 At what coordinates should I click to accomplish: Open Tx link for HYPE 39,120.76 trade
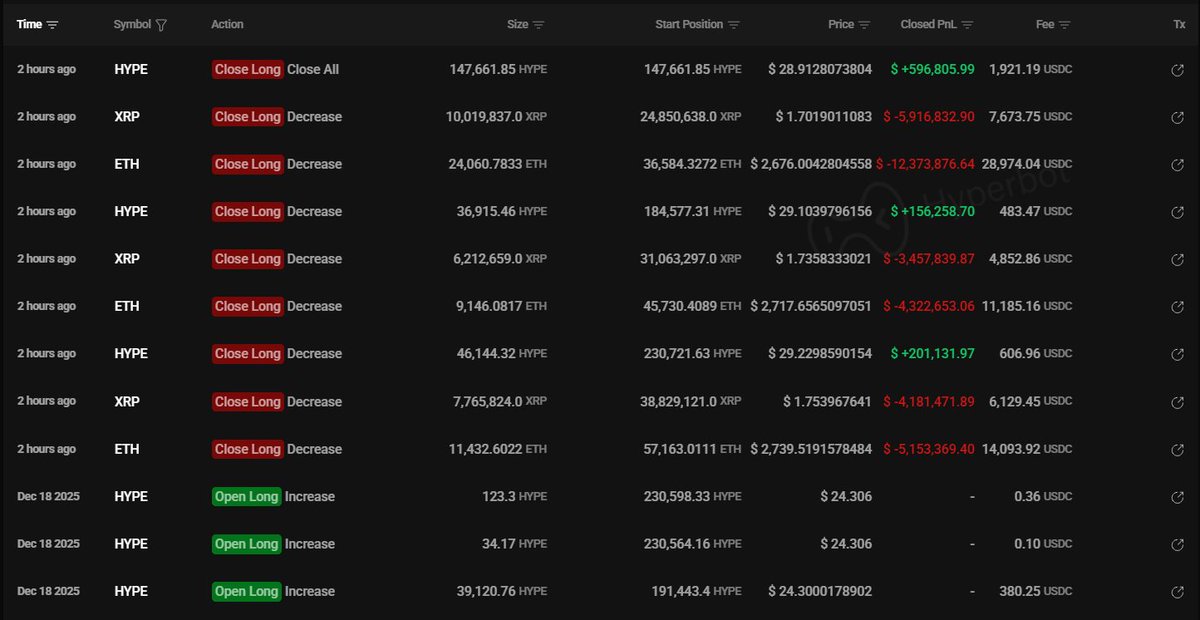(1177, 592)
